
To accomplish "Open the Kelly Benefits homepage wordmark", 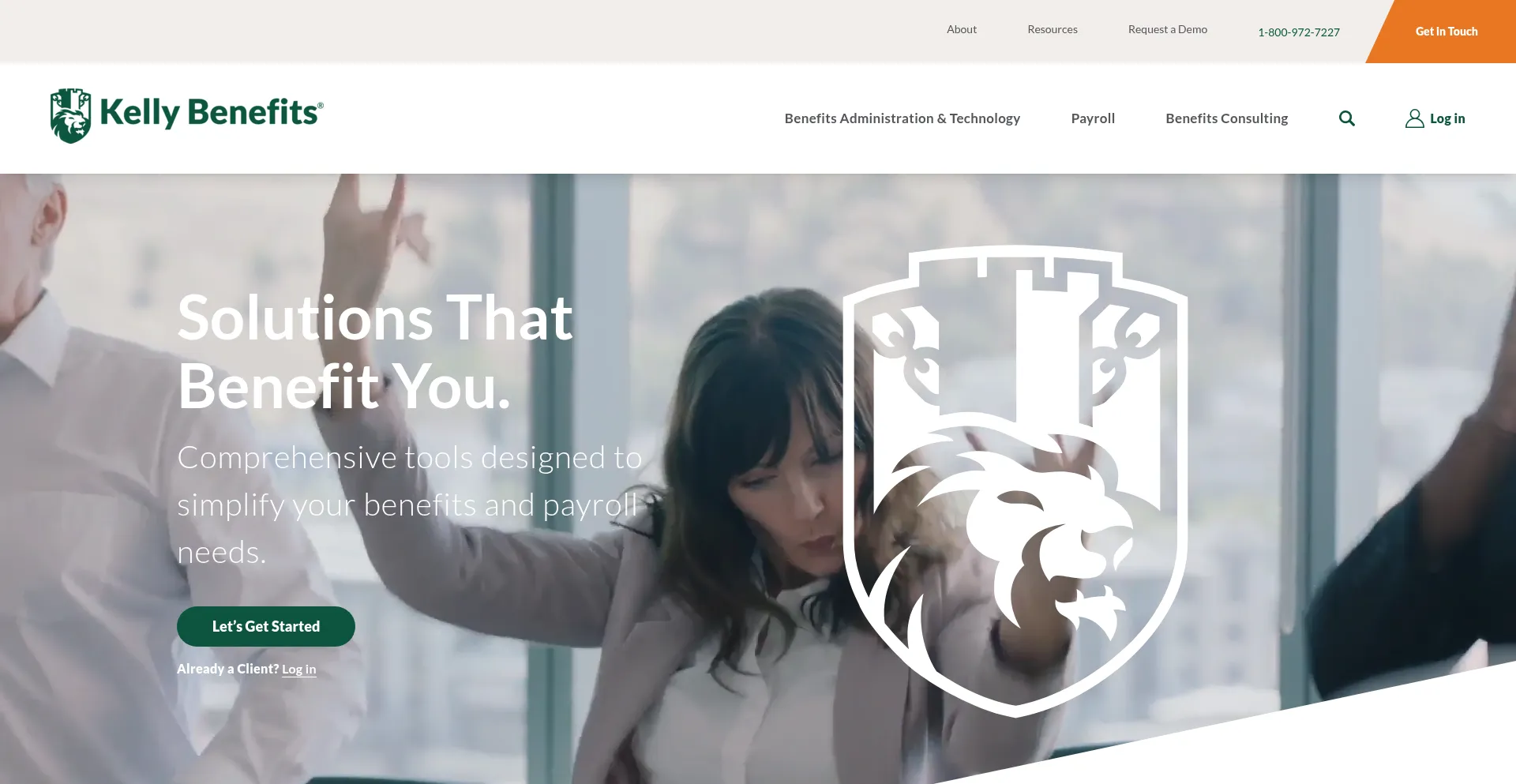I will point(211,112).
